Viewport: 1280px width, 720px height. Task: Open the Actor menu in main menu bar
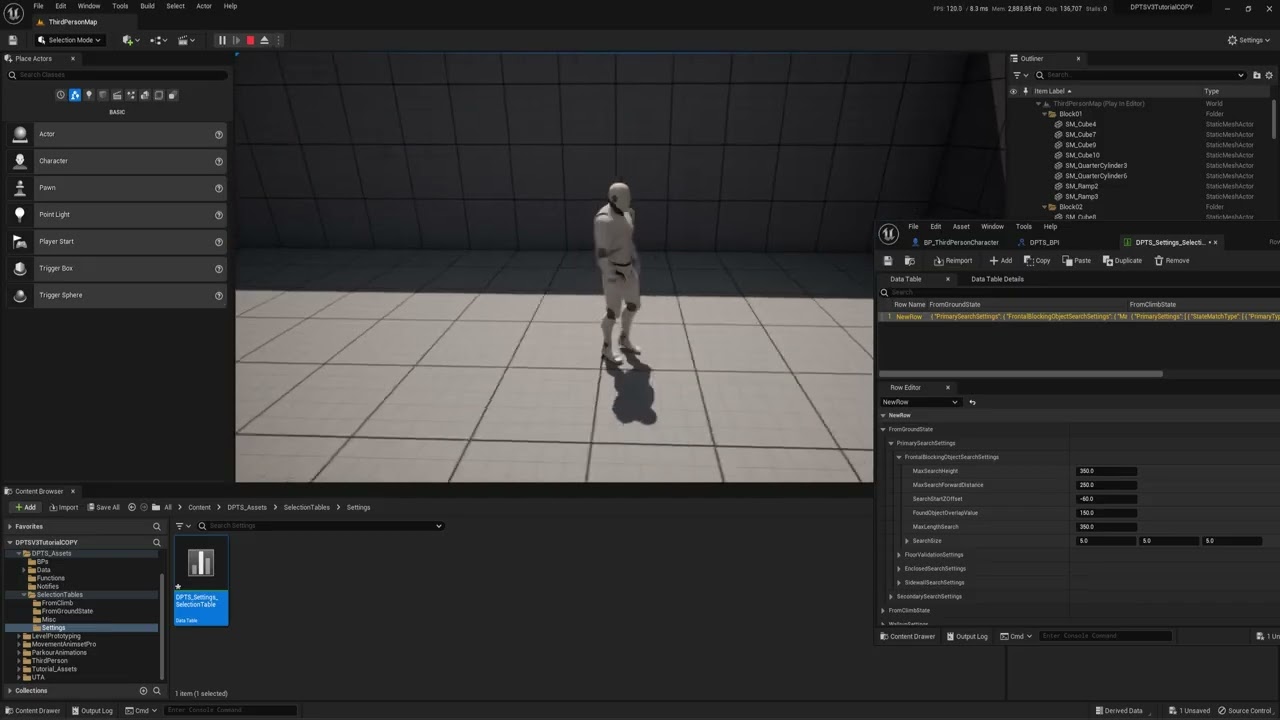coord(204,6)
